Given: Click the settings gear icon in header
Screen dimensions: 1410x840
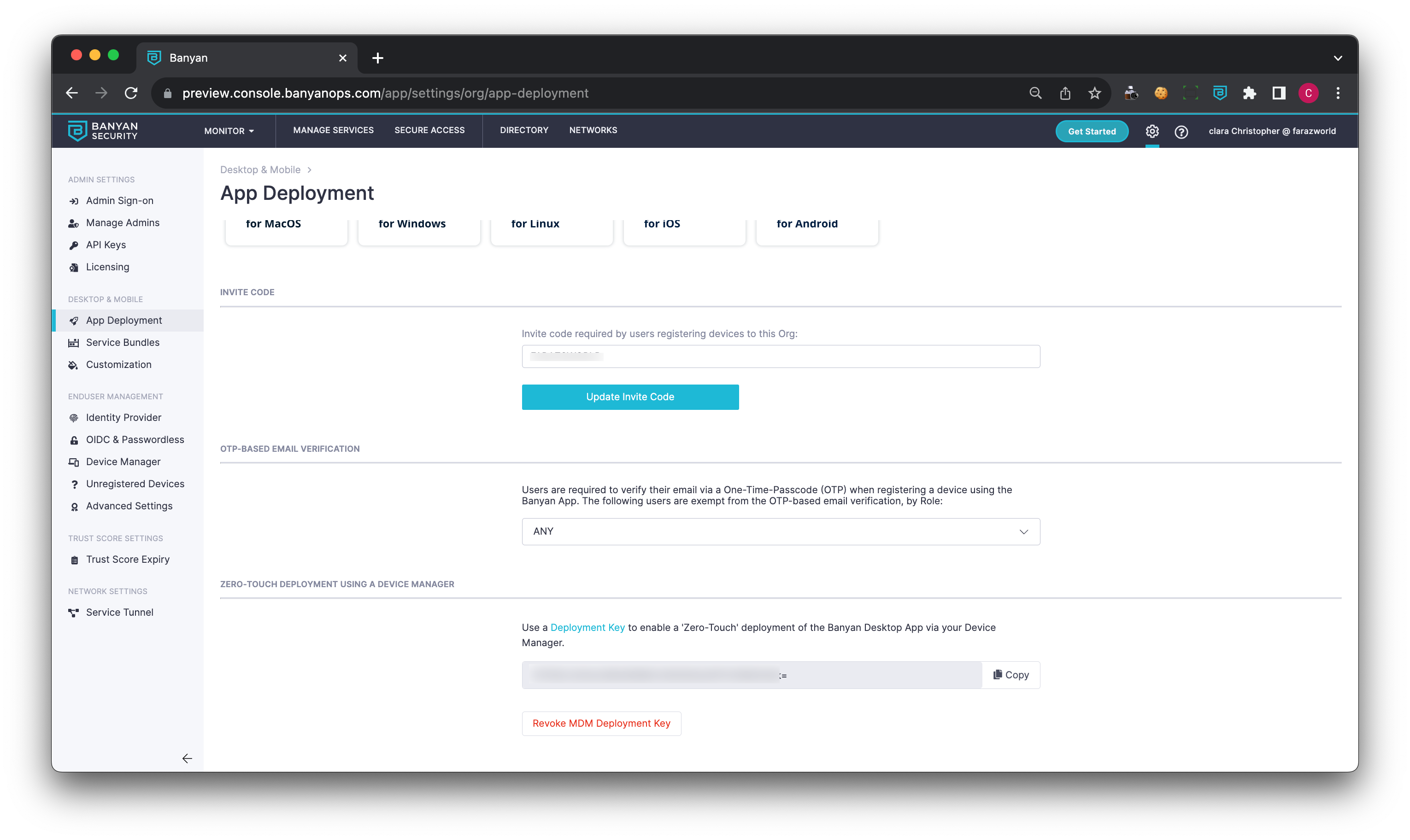Looking at the screenshot, I should (1152, 131).
